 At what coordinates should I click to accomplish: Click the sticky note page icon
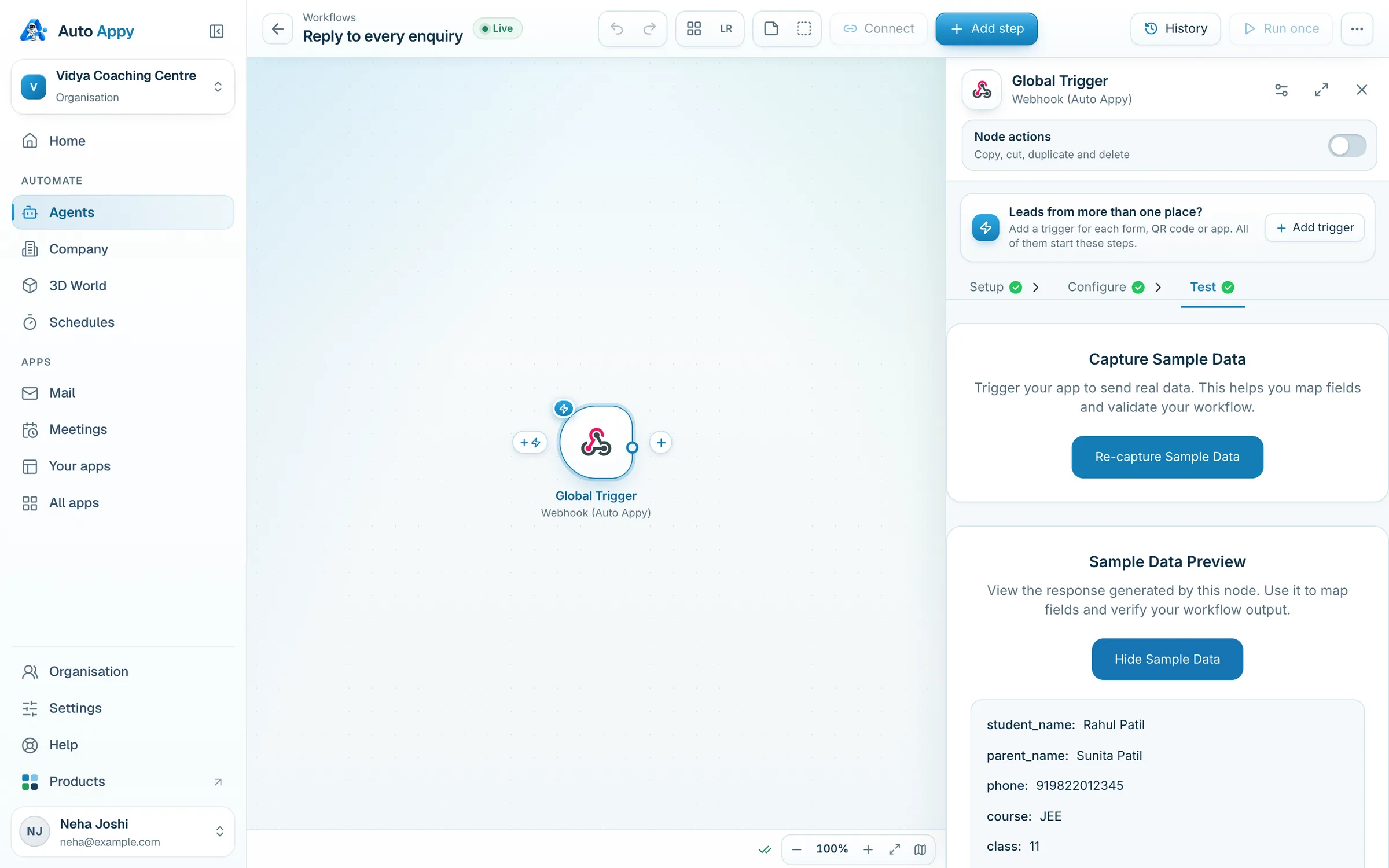(771, 28)
